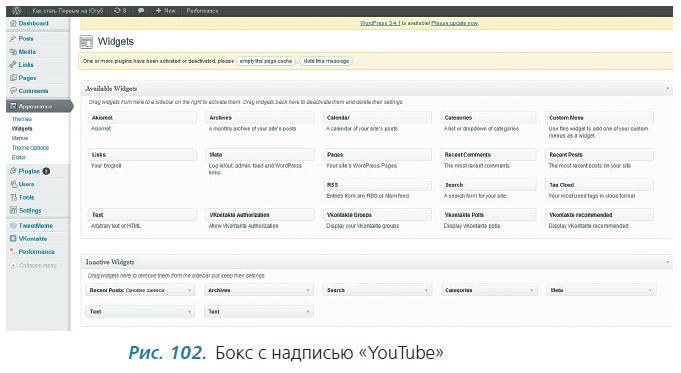
Task: Click the VKontakte icon in sidebar
Action: point(13,239)
